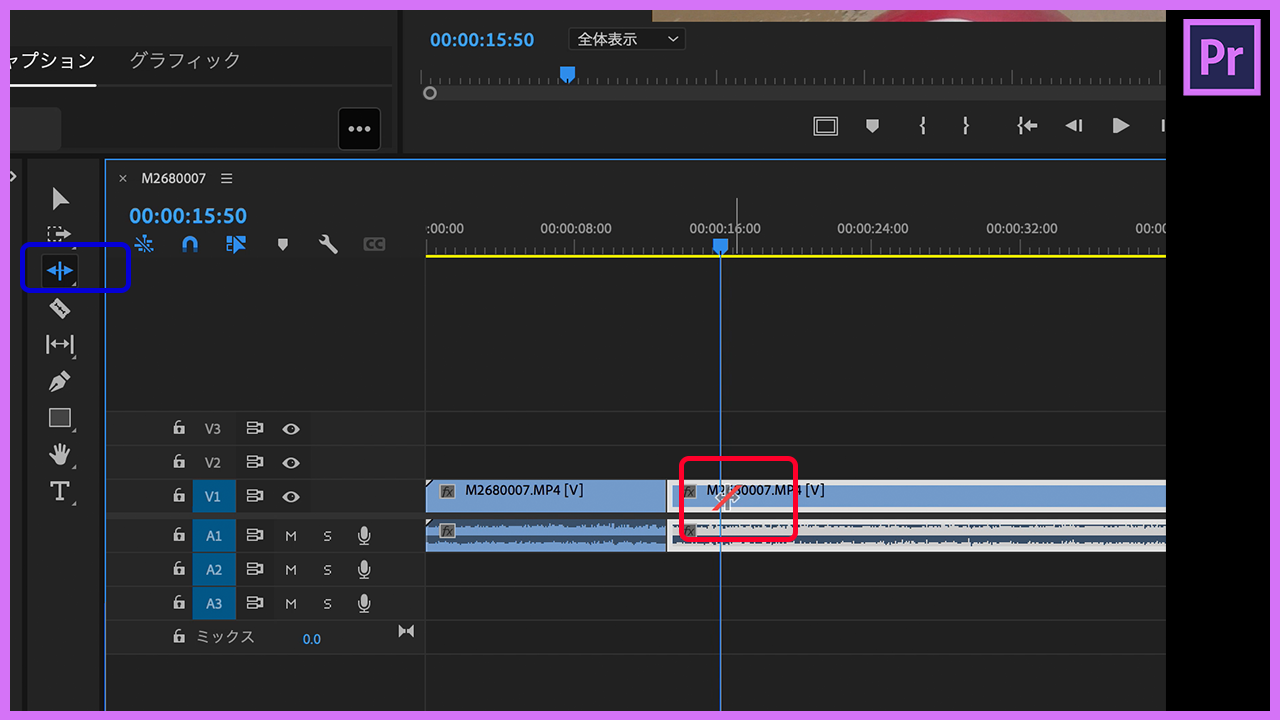
Task: Play the program monitor
Action: (1121, 126)
